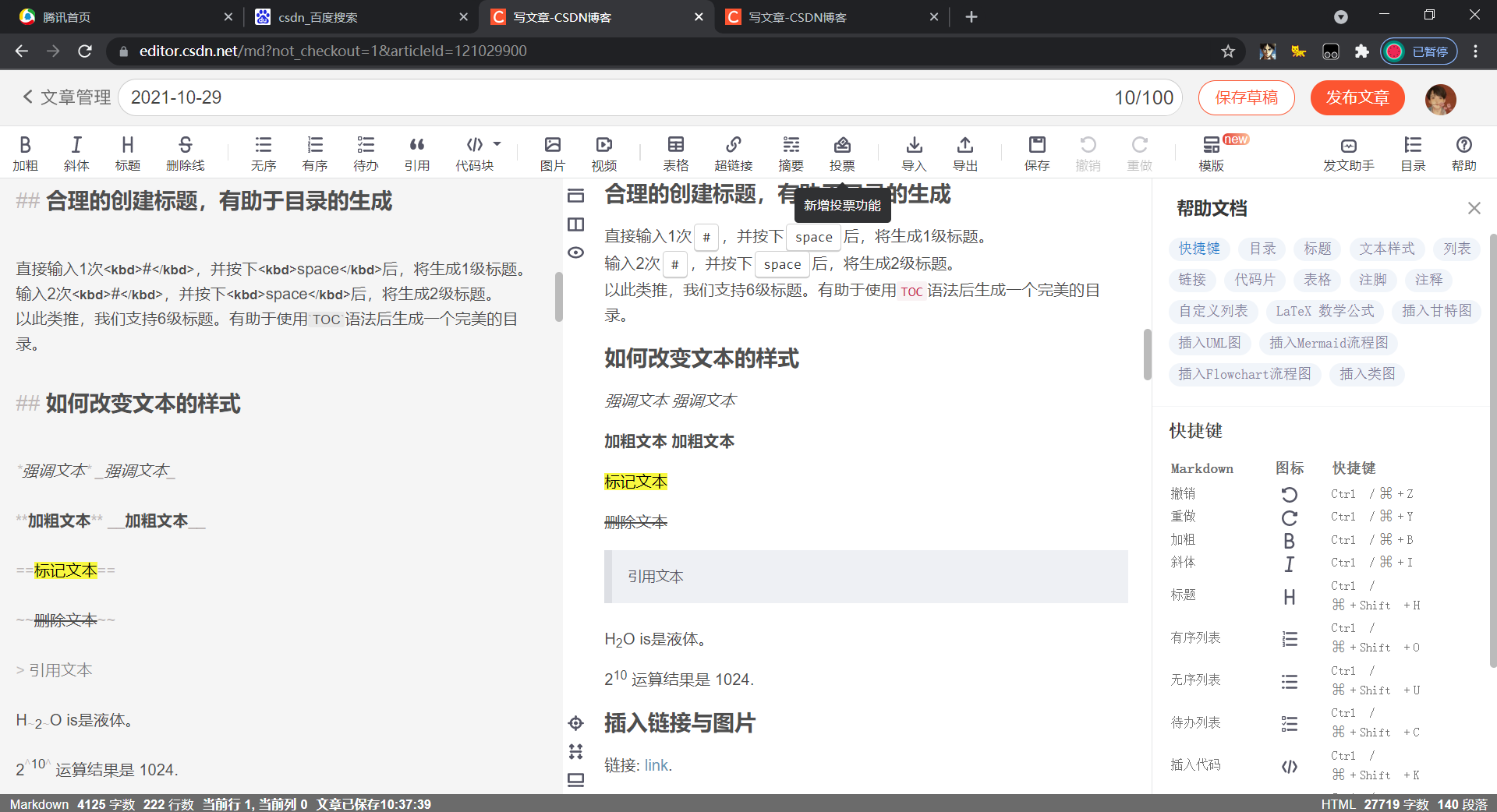Switch to split two-column view icon
This screenshot has height=812, width=1497.
tap(575, 224)
